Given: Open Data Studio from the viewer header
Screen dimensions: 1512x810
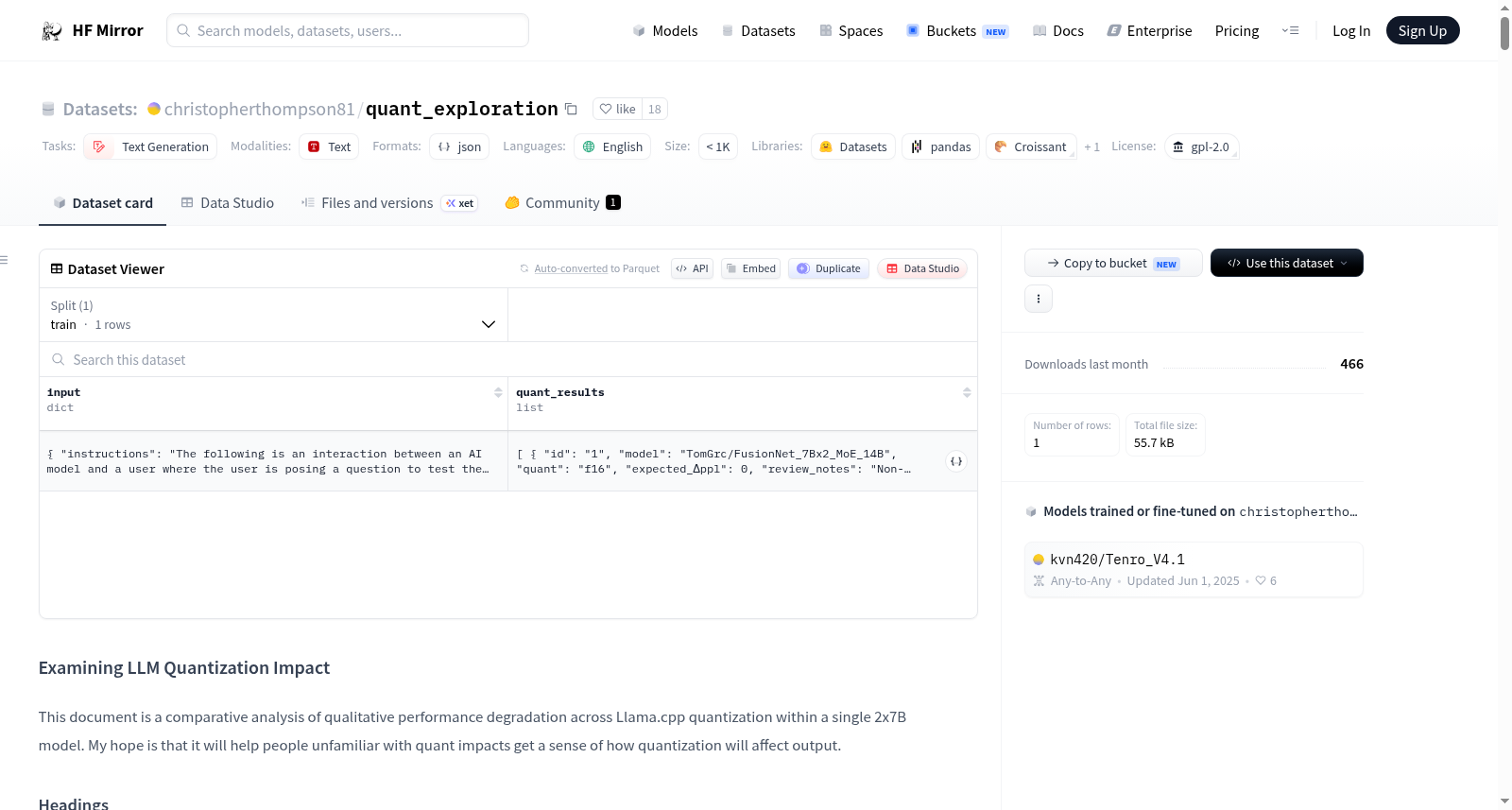Looking at the screenshot, I should click(922, 268).
